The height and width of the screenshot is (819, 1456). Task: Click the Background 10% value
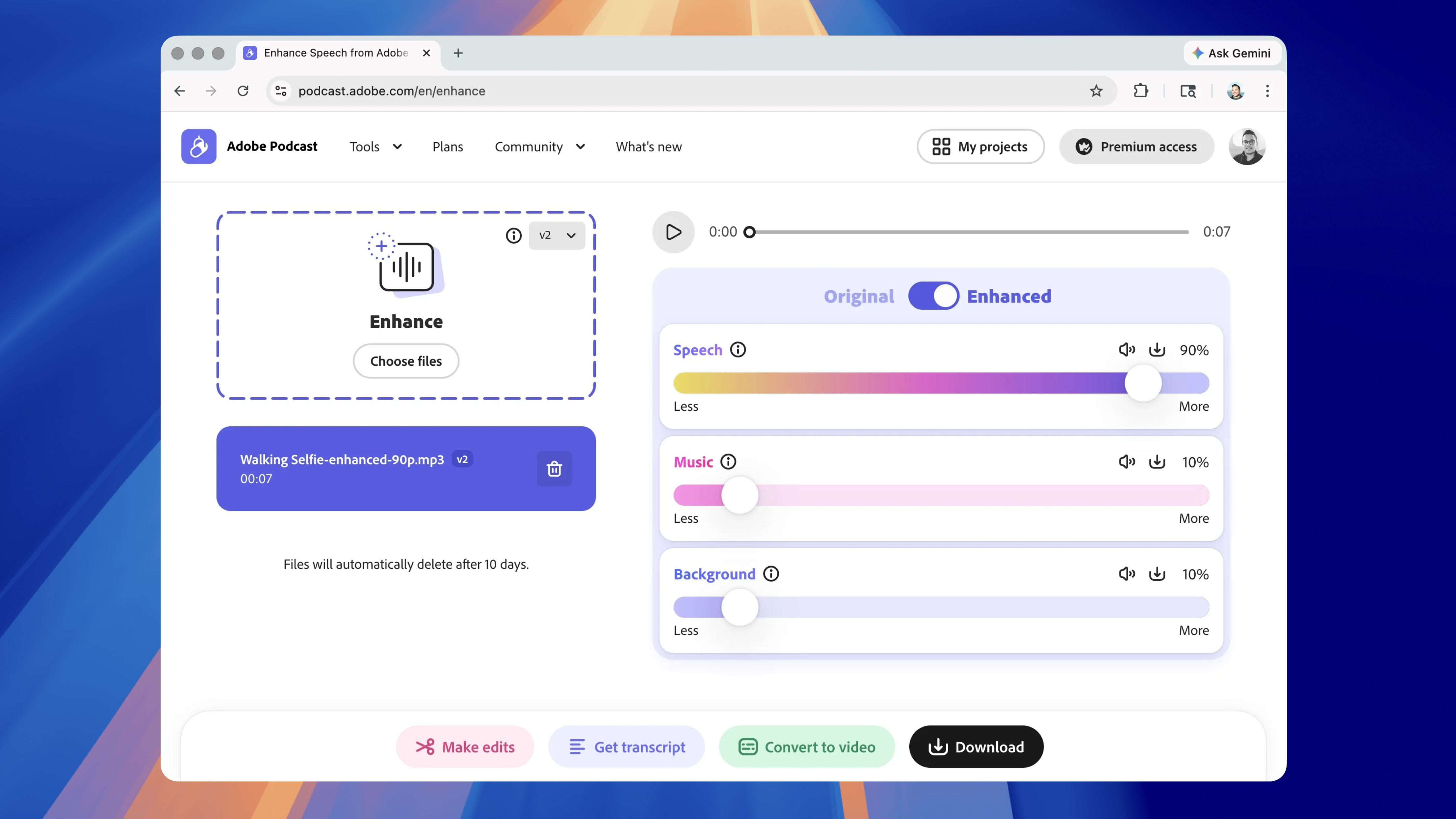click(x=1195, y=574)
